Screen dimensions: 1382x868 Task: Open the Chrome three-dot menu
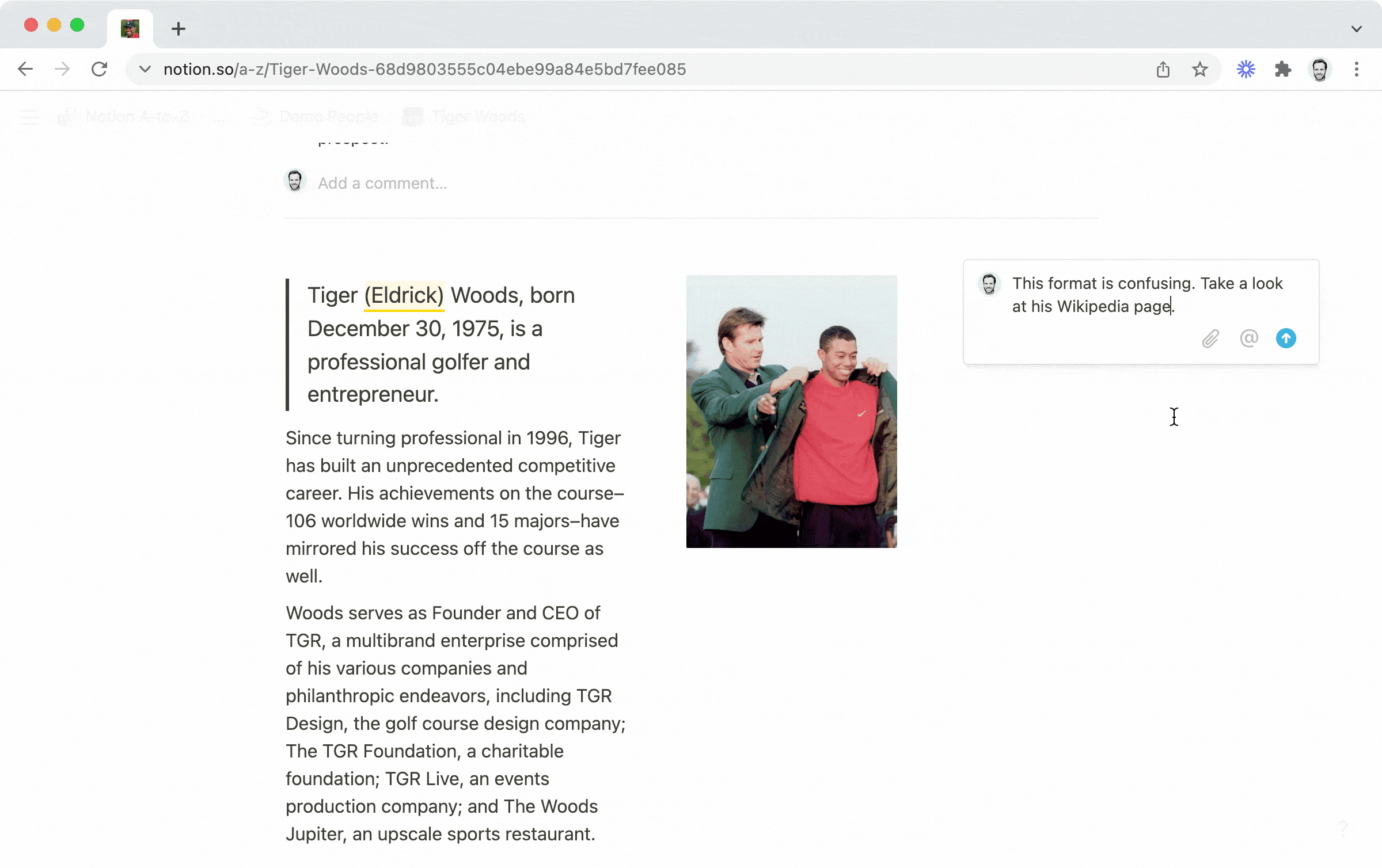click(1357, 69)
